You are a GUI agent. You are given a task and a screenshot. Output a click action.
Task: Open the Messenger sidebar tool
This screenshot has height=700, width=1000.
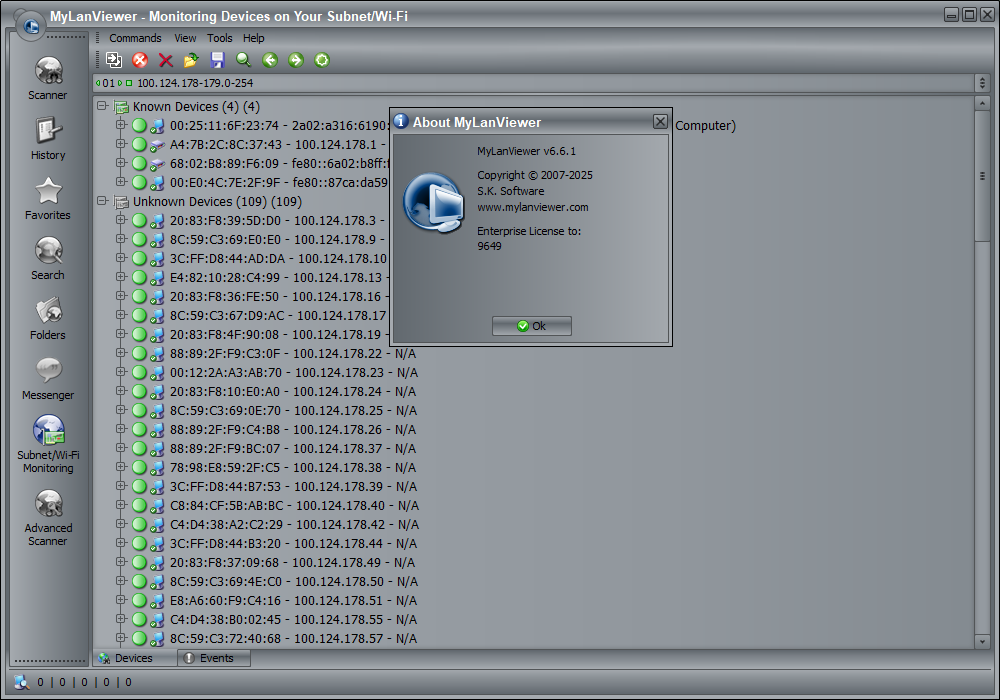pos(48,378)
